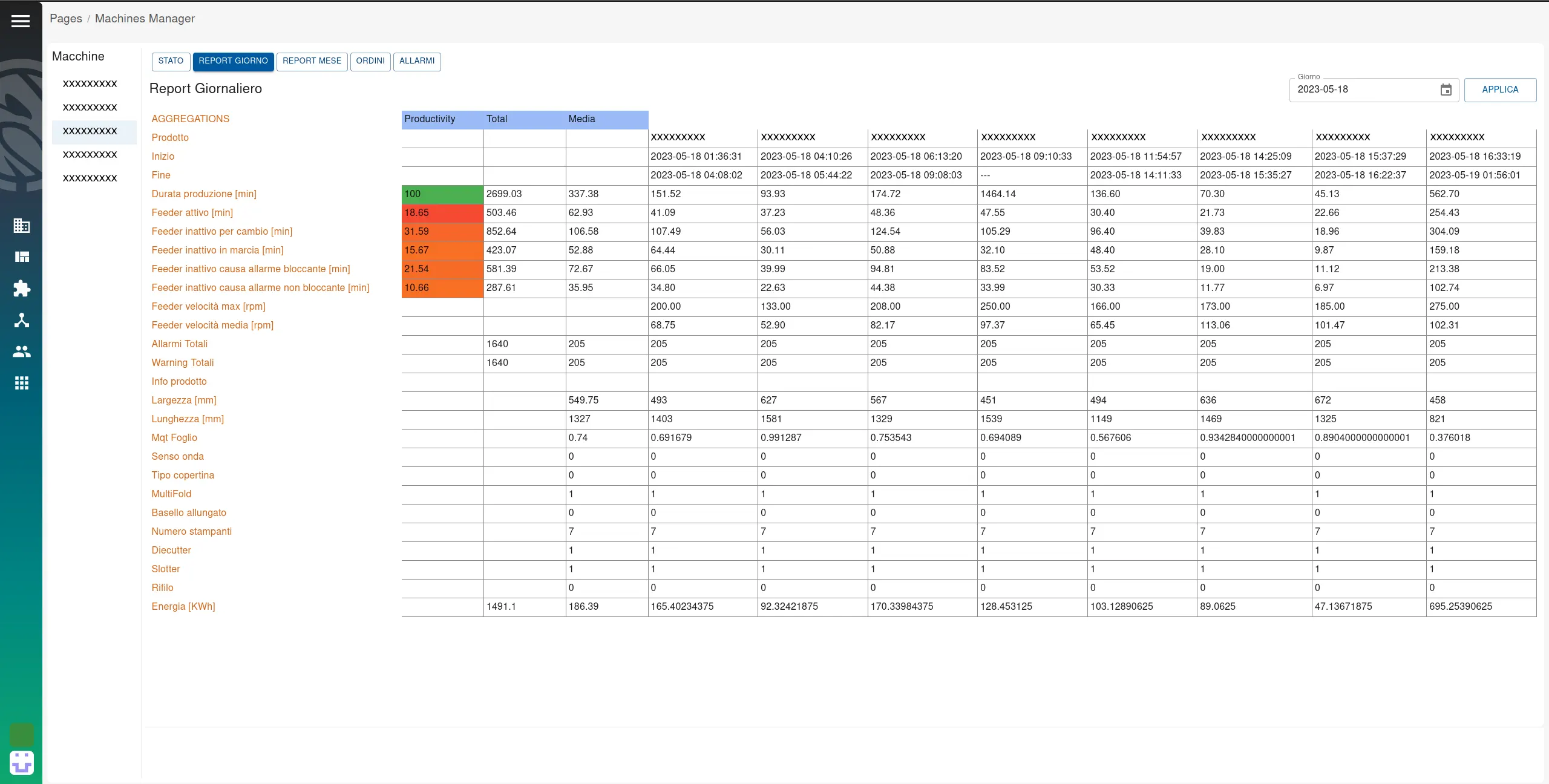The width and height of the screenshot is (1549, 784).
Task: Click the Numero stampanti row label
Action: coord(191,532)
